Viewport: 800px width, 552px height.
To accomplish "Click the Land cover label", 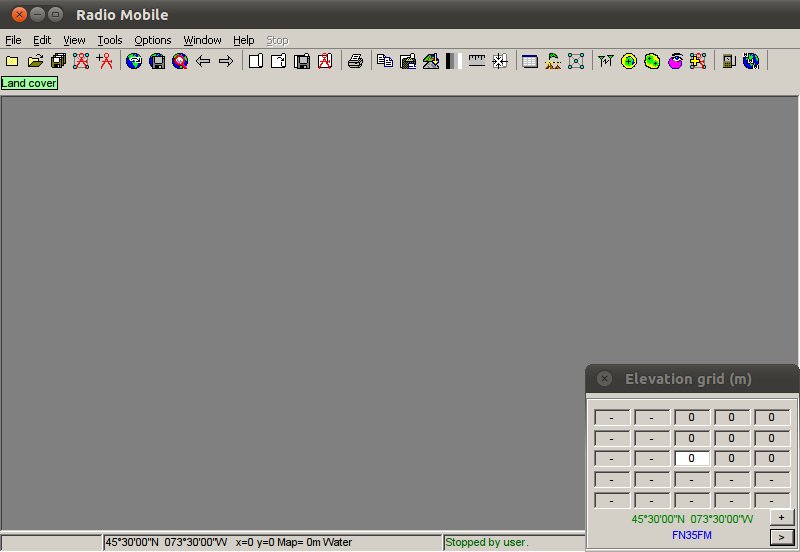I will click(29, 83).
